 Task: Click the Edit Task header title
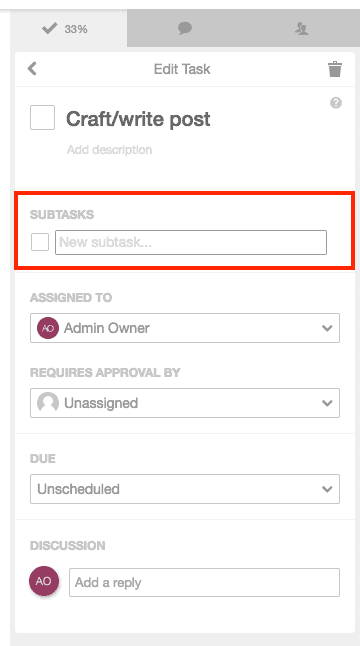[182, 69]
